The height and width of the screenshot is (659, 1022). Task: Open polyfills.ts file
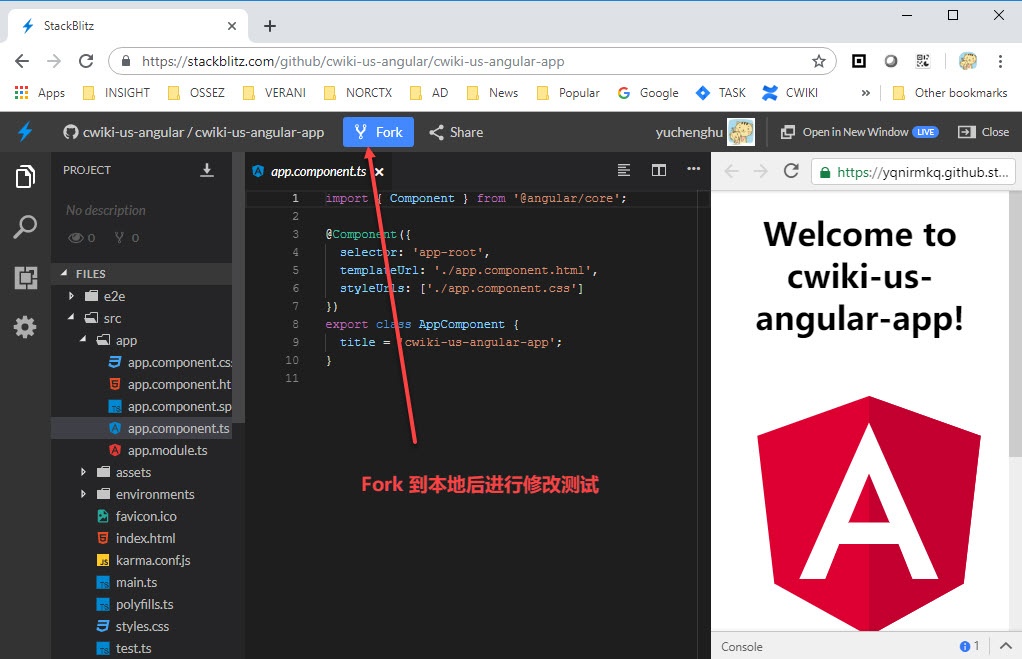coord(135,604)
